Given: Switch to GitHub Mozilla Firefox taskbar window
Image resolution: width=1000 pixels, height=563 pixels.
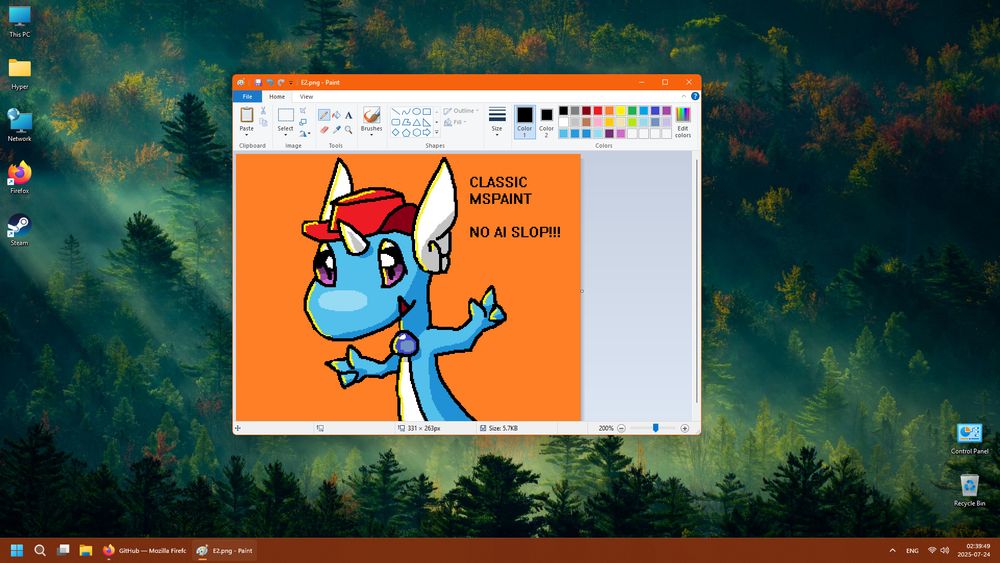Looking at the screenshot, I should 144,550.
